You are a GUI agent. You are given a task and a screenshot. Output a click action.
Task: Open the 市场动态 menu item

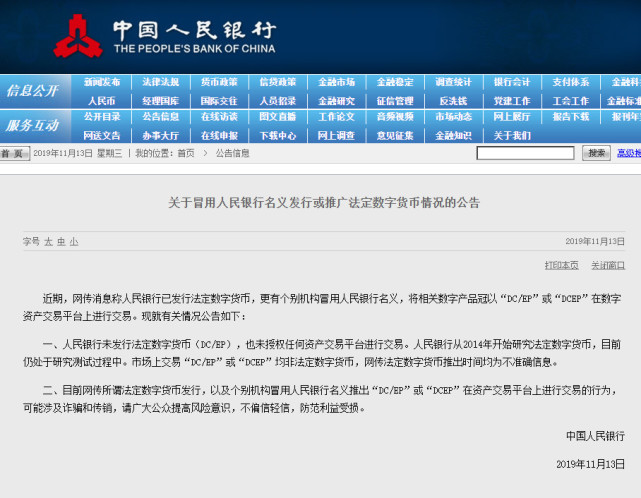pos(453,117)
